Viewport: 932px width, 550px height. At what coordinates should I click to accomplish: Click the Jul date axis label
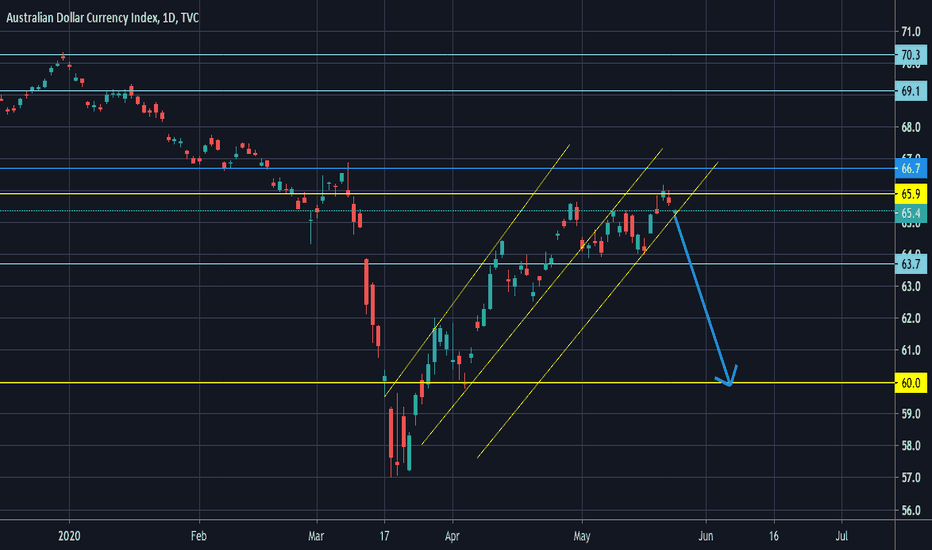(842, 536)
